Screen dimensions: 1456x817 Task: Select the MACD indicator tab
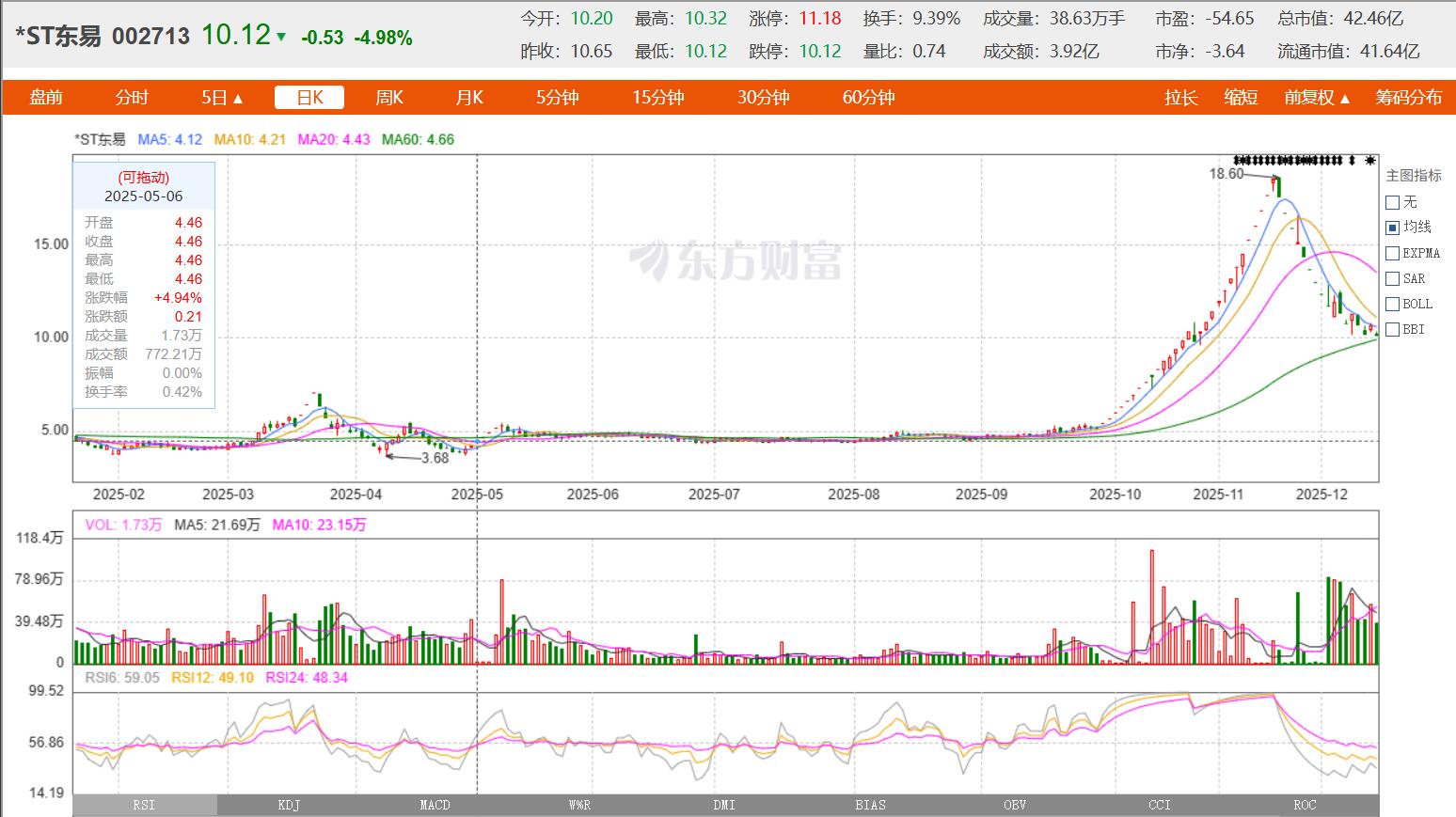435,805
